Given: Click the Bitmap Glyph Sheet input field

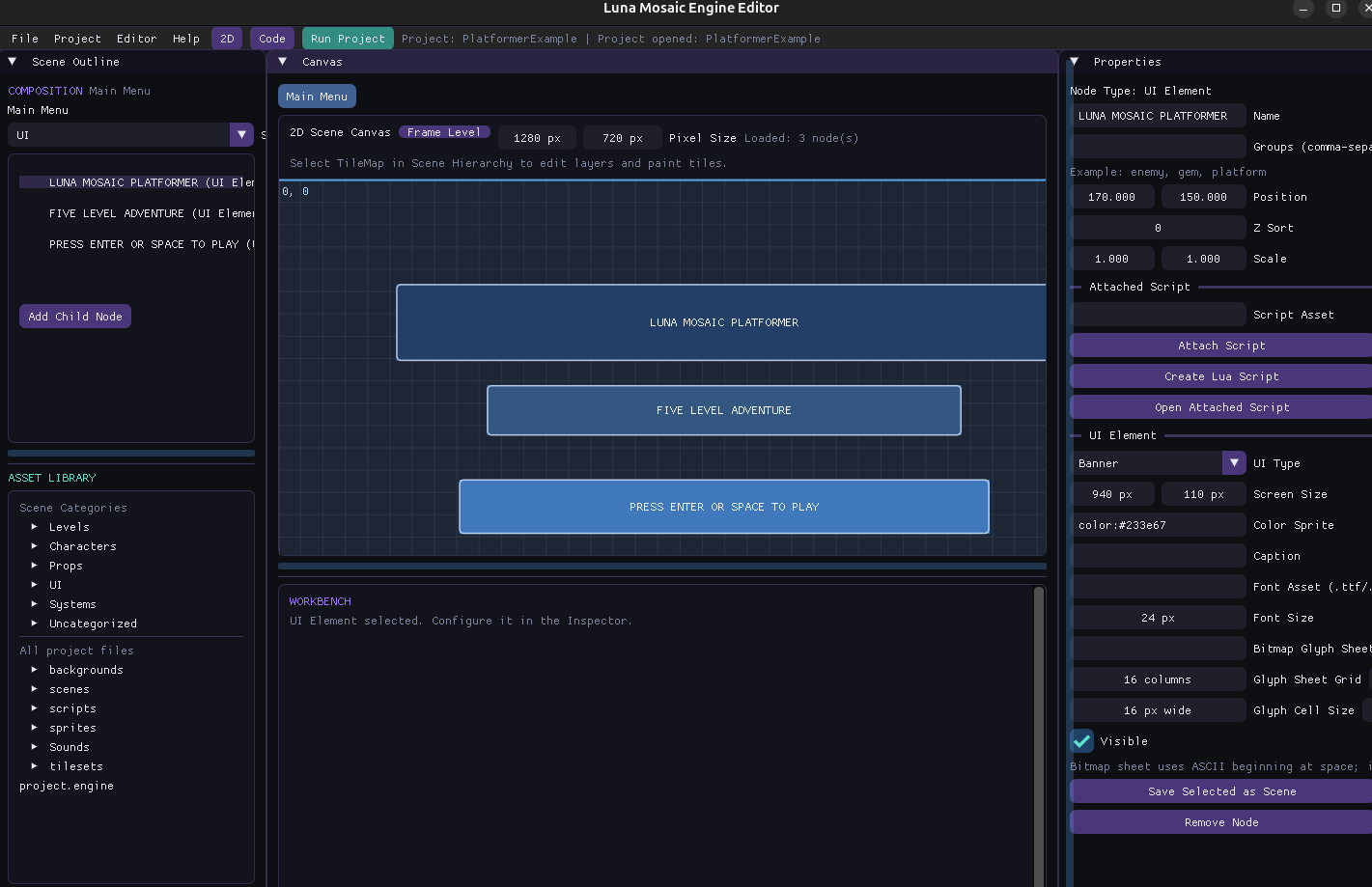Looking at the screenshot, I should (1159, 649).
